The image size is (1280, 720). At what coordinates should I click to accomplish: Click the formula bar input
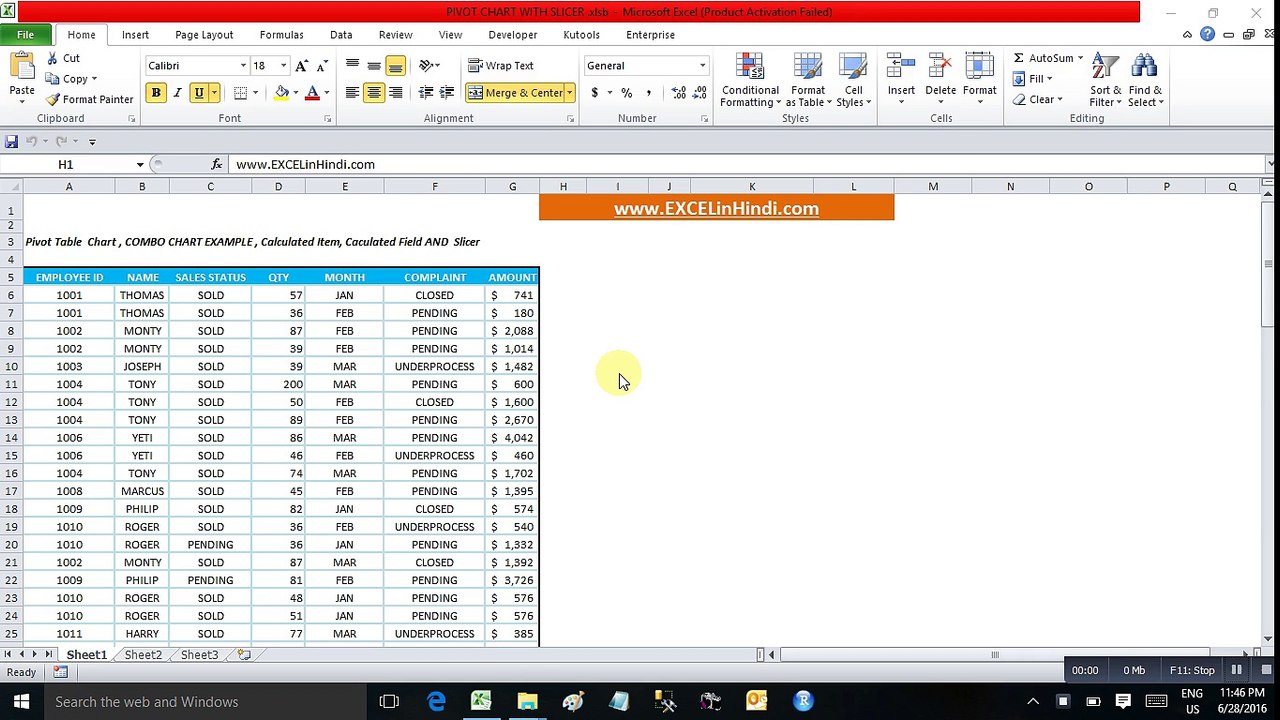(x=748, y=164)
